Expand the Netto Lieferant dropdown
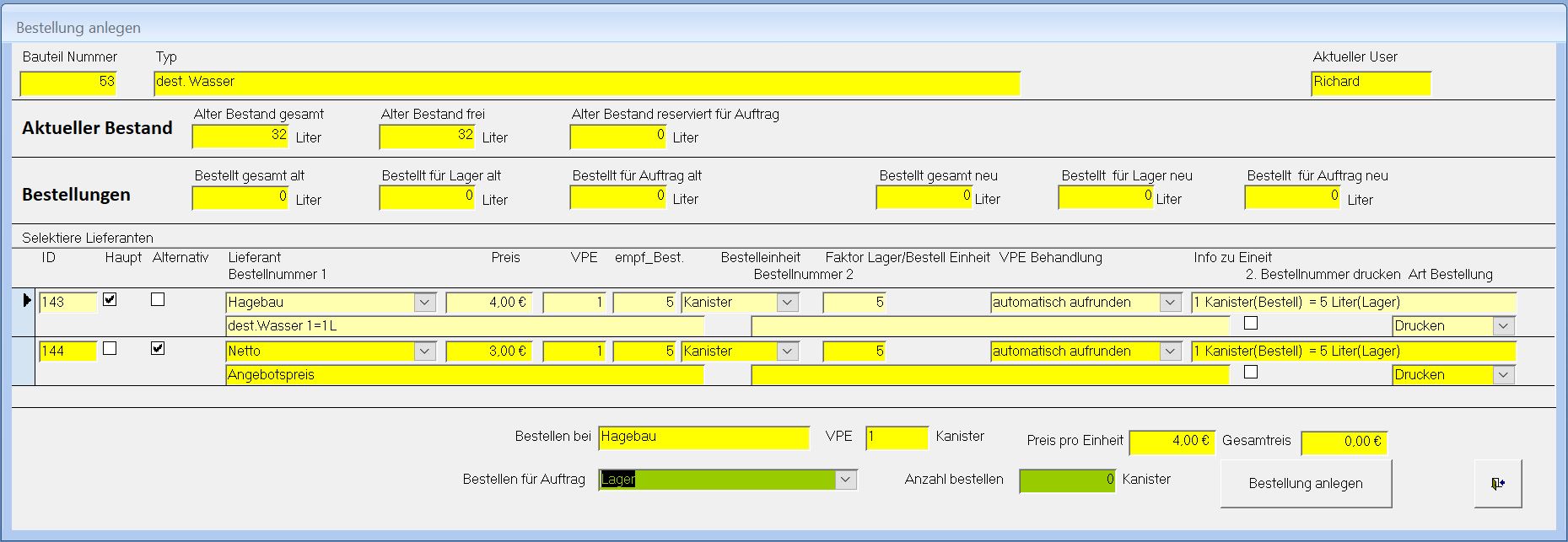 tap(424, 351)
